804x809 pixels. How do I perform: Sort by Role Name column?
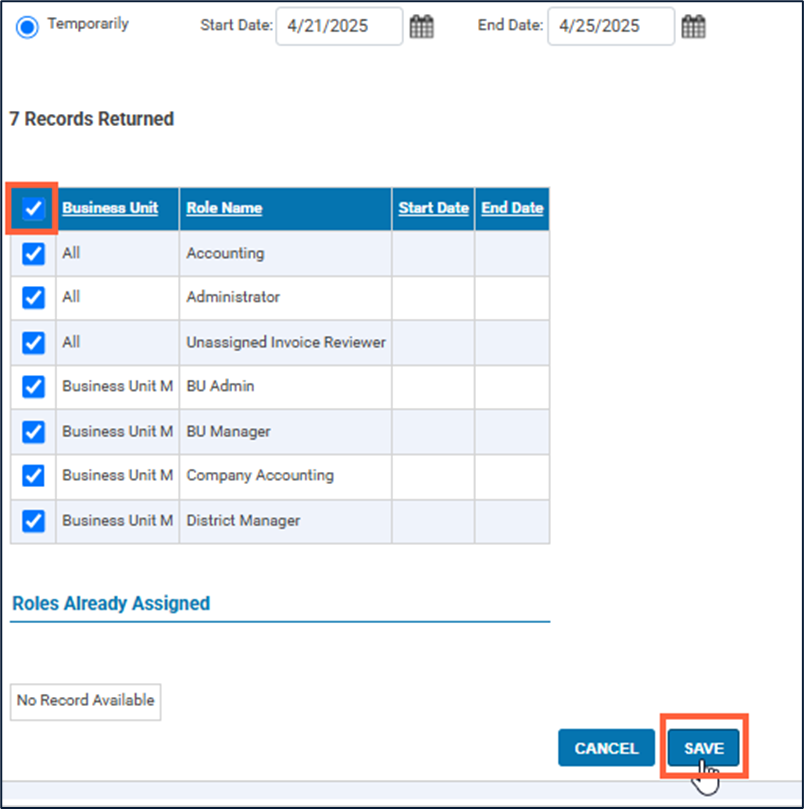224,207
